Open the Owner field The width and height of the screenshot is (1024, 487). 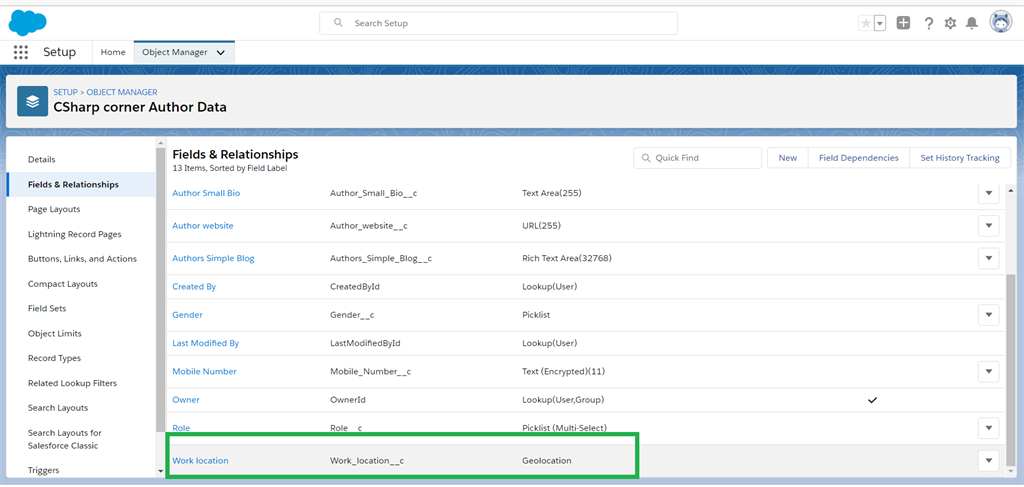pyautogui.click(x=186, y=400)
